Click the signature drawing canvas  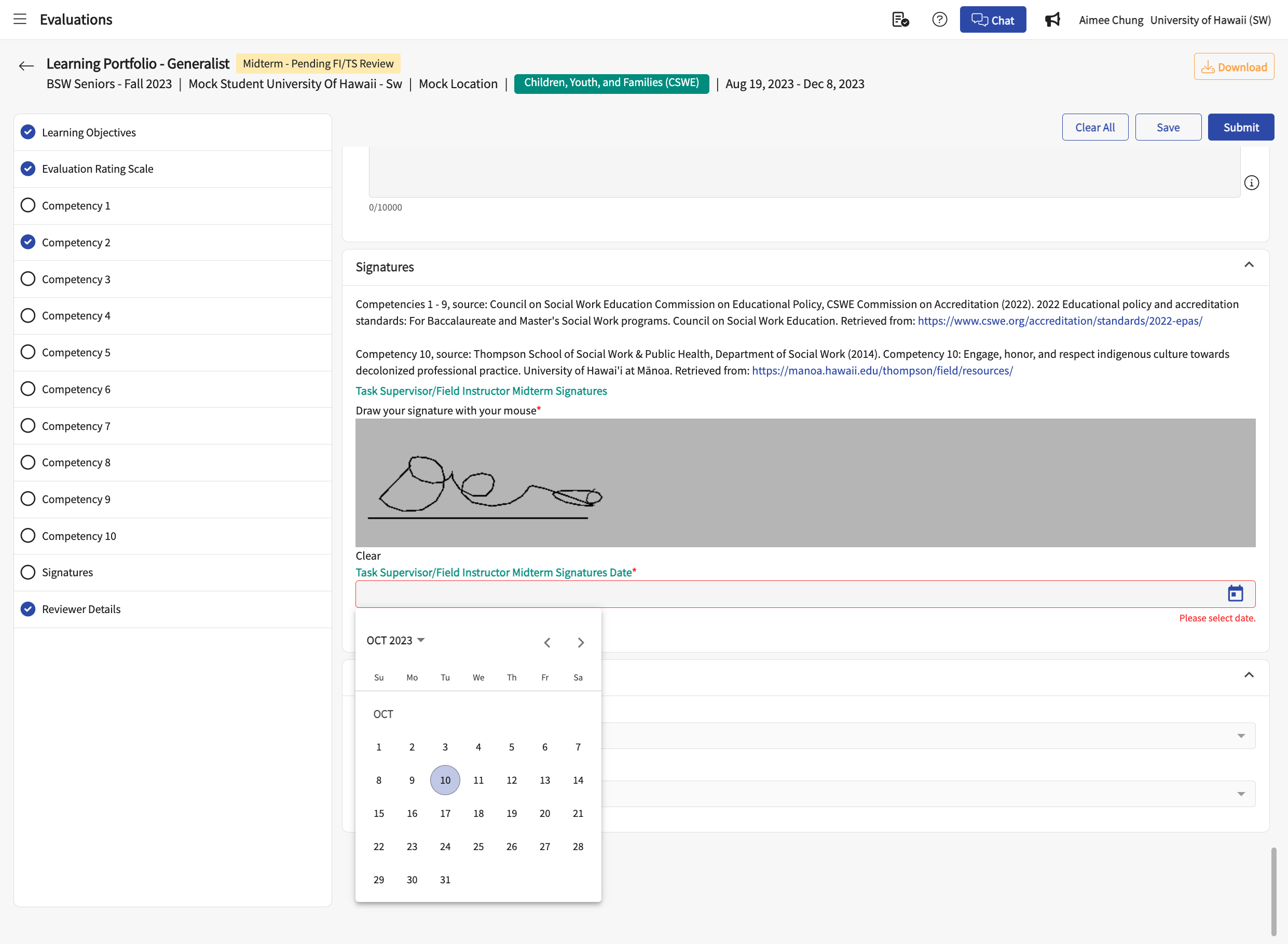[805, 482]
